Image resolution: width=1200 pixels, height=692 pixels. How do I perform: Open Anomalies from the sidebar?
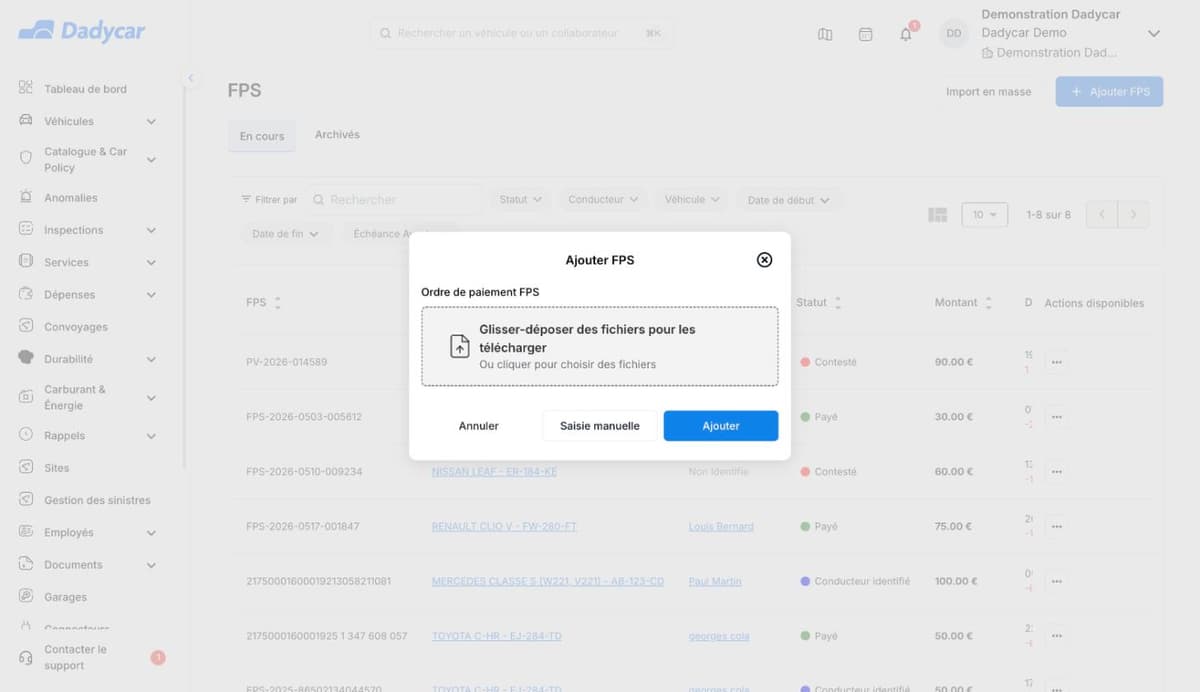pyautogui.click(x=70, y=198)
